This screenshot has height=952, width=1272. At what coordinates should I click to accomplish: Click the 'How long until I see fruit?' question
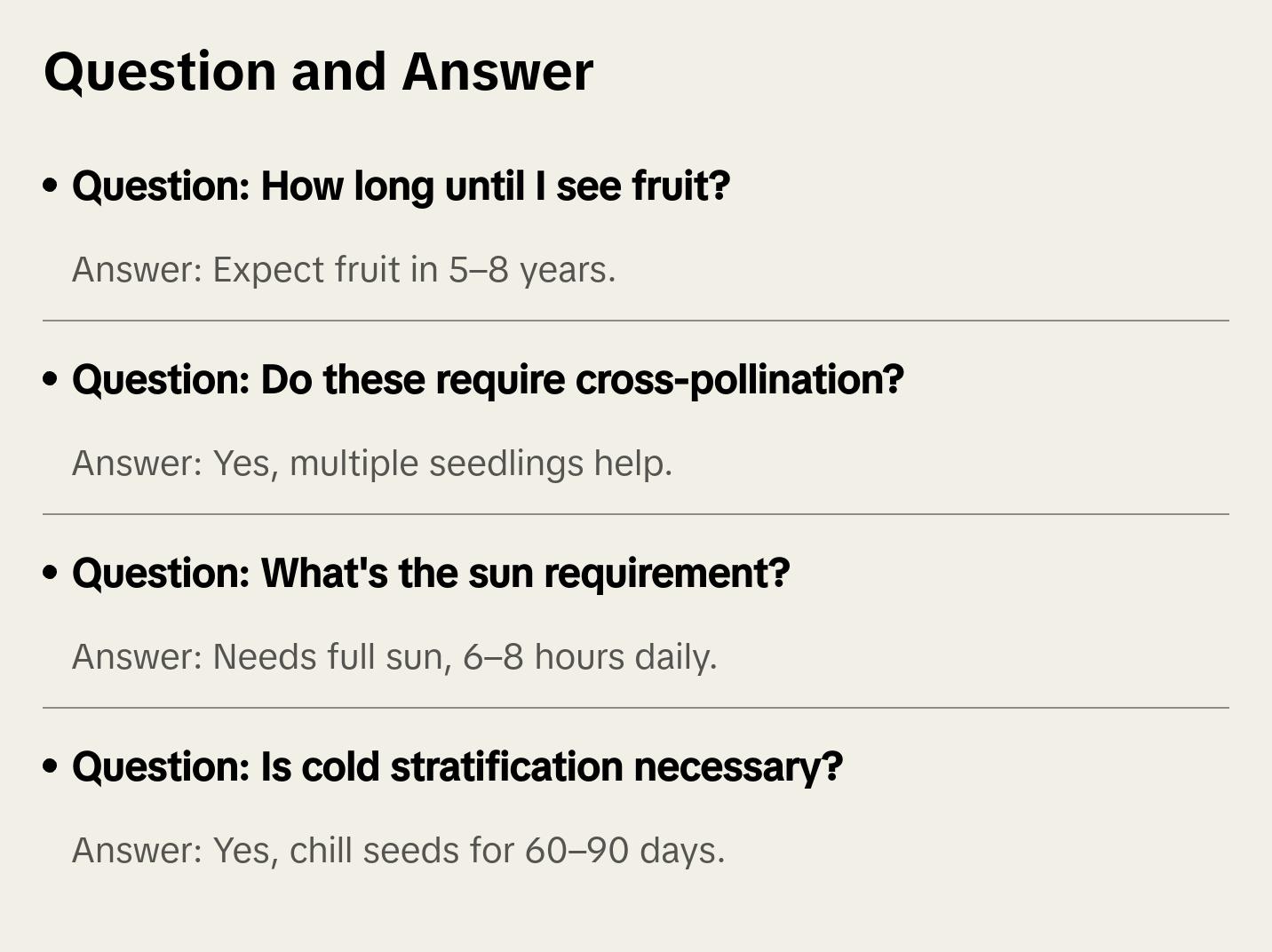click(x=401, y=186)
